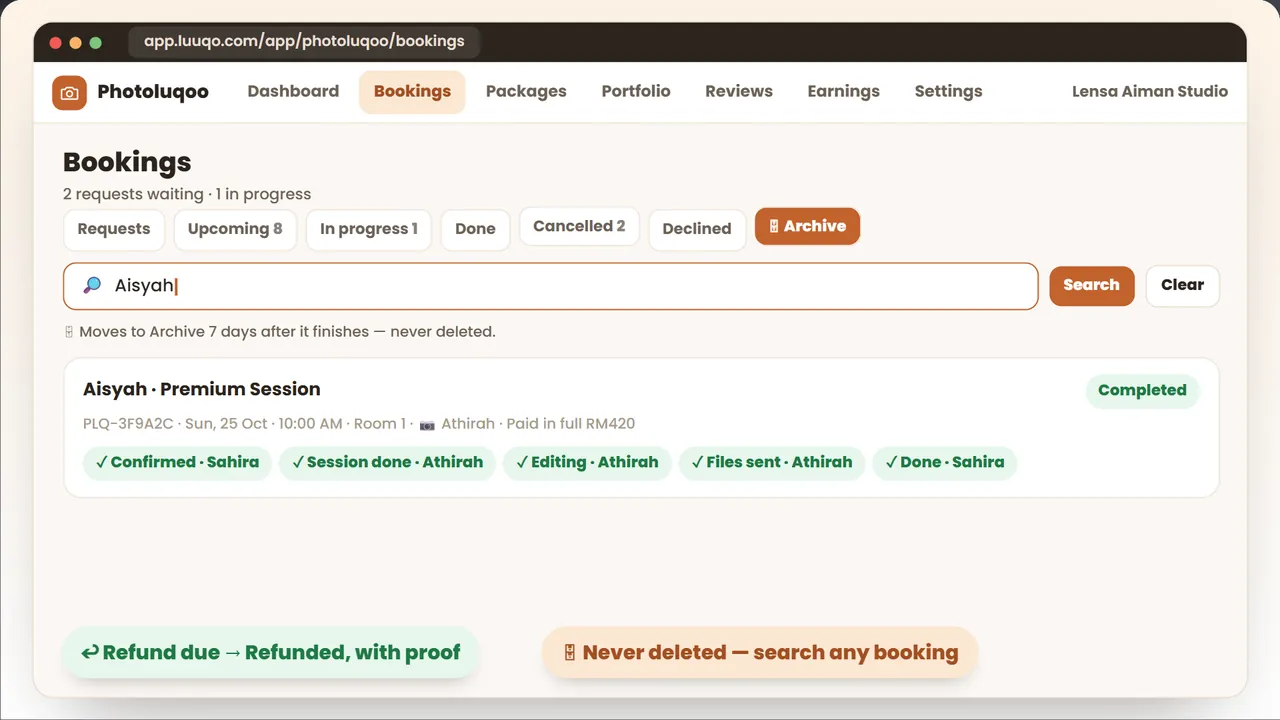Go to the Packages page
1280x720 pixels.
point(526,91)
